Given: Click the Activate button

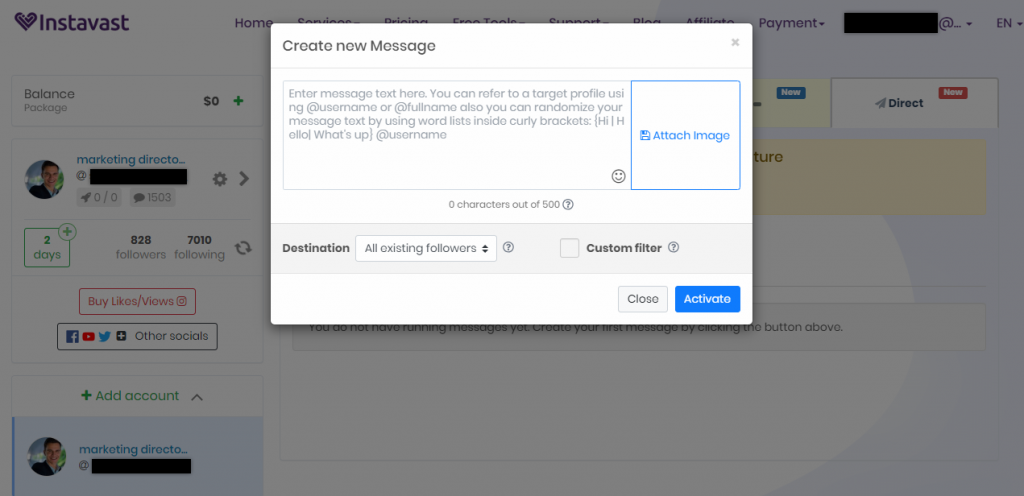Looking at the screenshot, I should coord(707,299).
